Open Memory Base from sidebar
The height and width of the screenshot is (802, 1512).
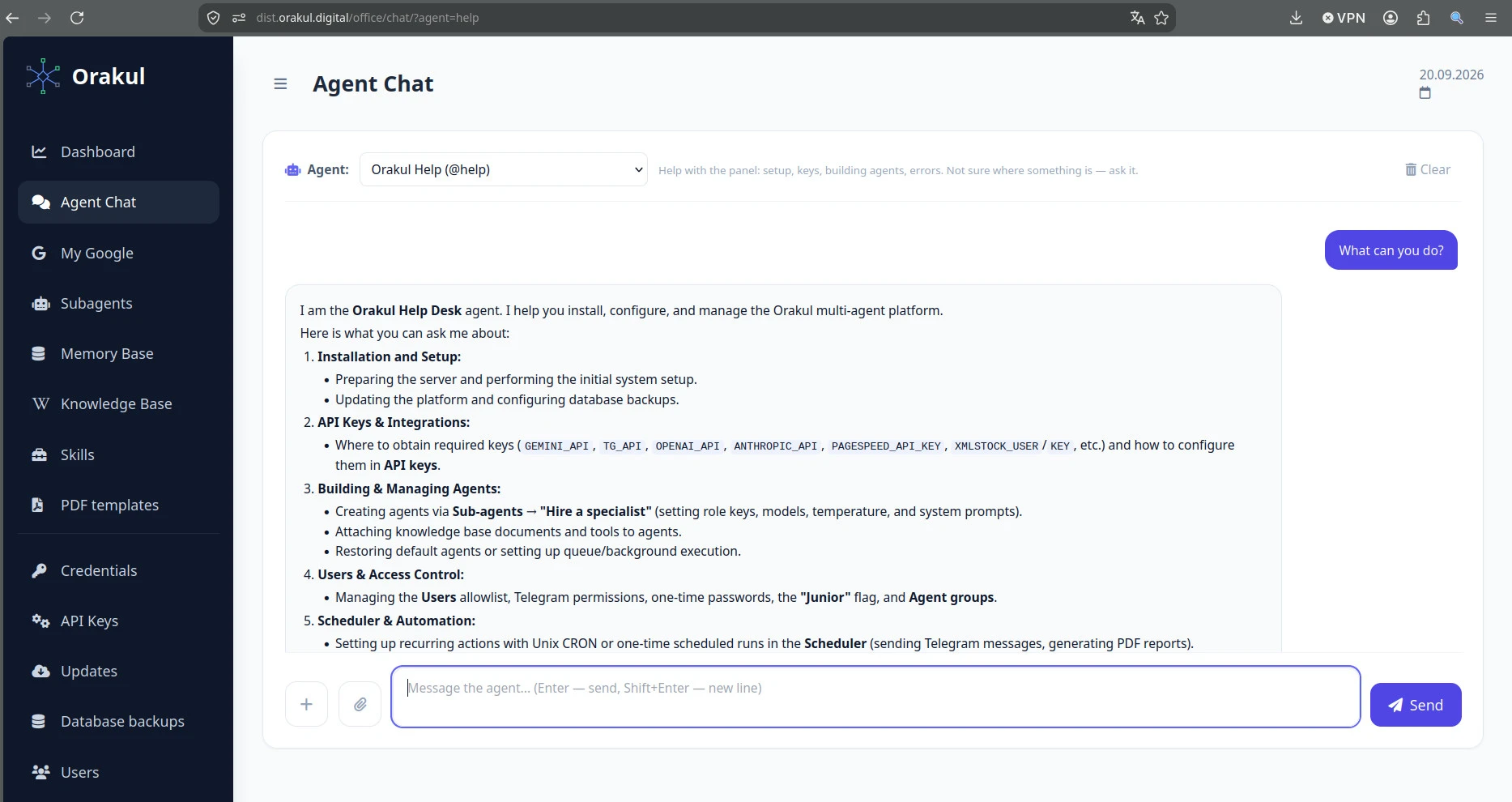pos(118,353)
